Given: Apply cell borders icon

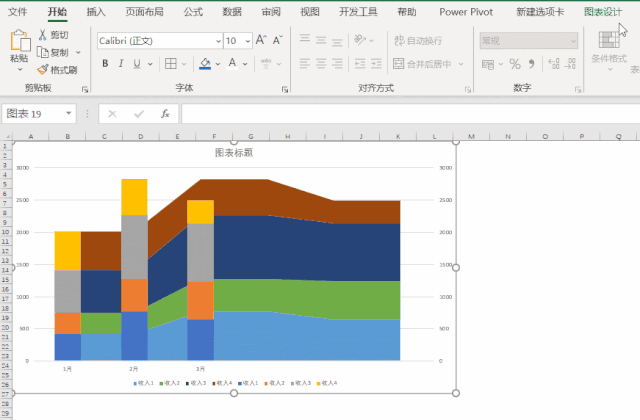Looking at the screenshot, I should click(171, 63).
